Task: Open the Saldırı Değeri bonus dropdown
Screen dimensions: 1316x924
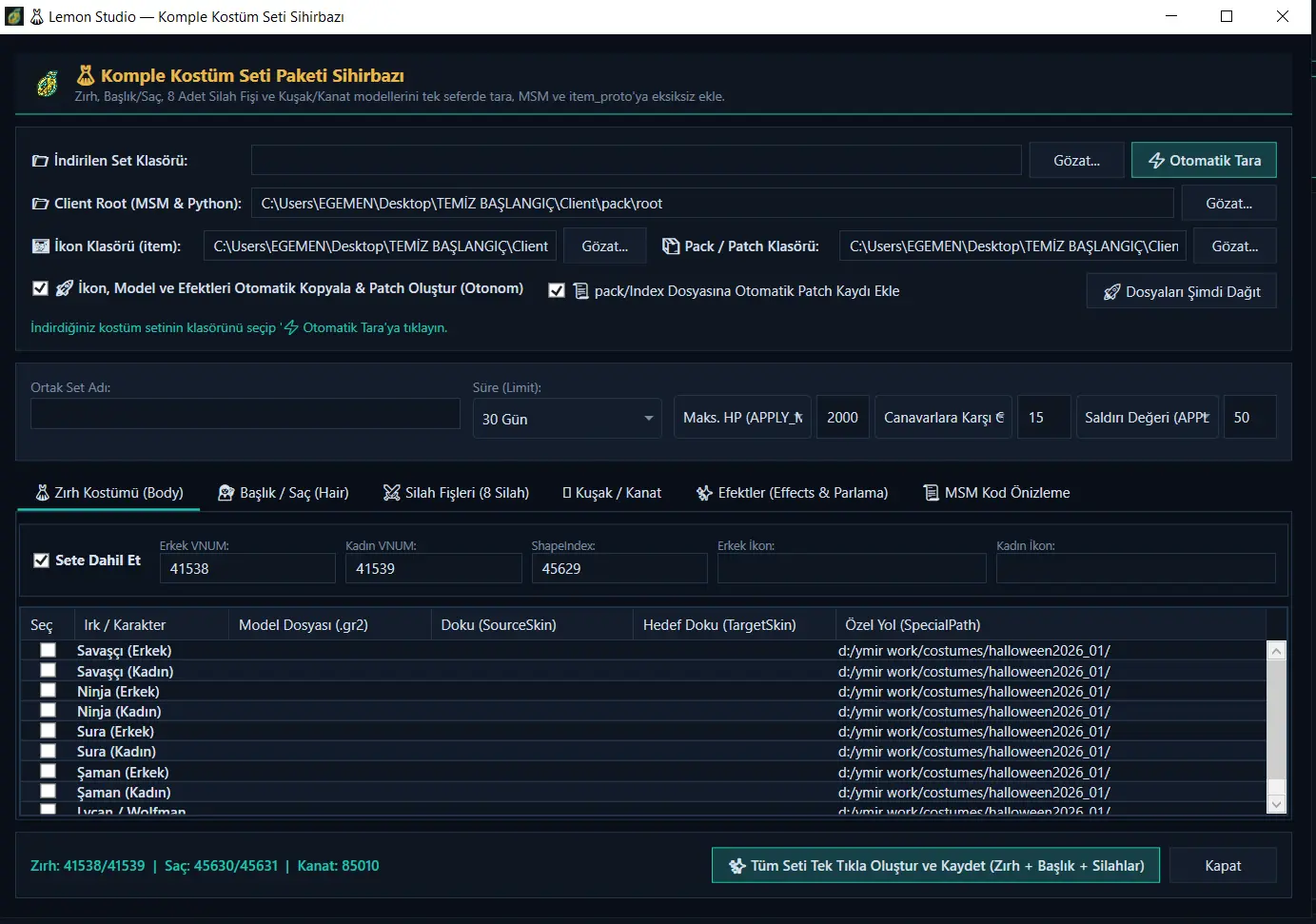Action: click(x=1147, y=418)
